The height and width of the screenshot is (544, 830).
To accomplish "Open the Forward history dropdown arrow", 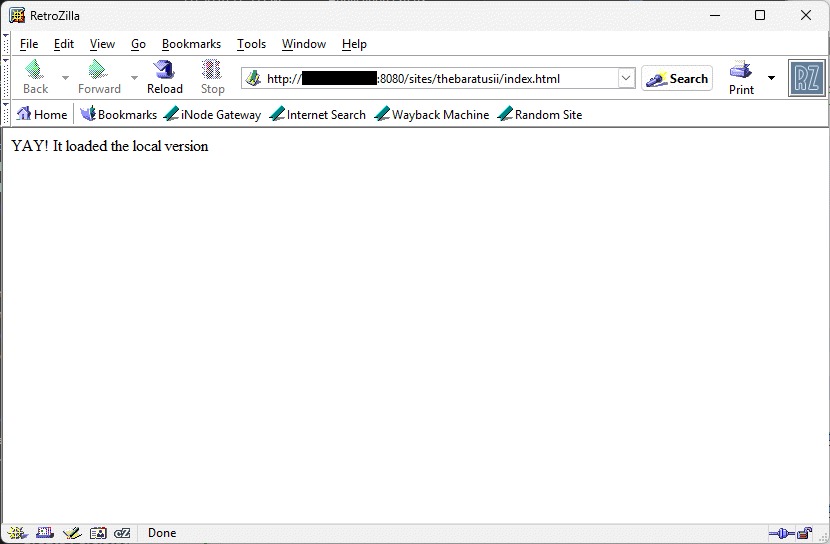I will (134, 78).
